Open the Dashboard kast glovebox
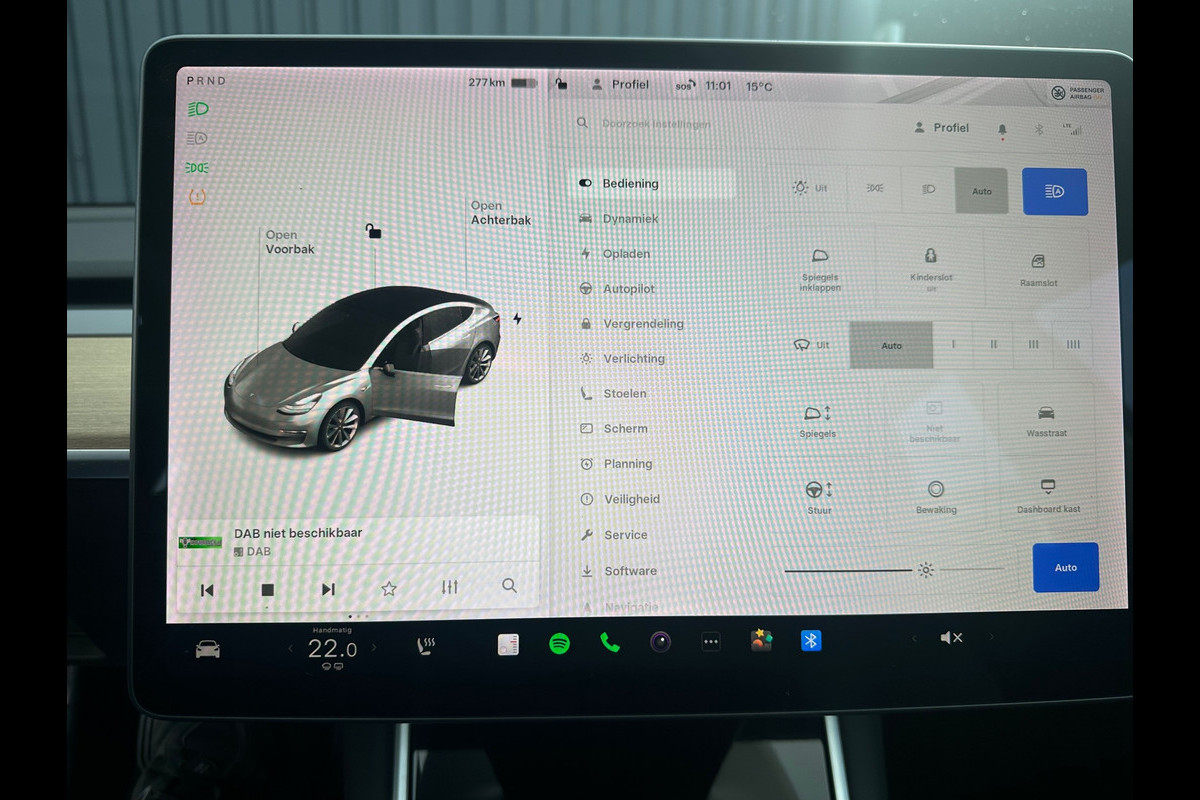The image size is (1200, 800). point(1048,496)
